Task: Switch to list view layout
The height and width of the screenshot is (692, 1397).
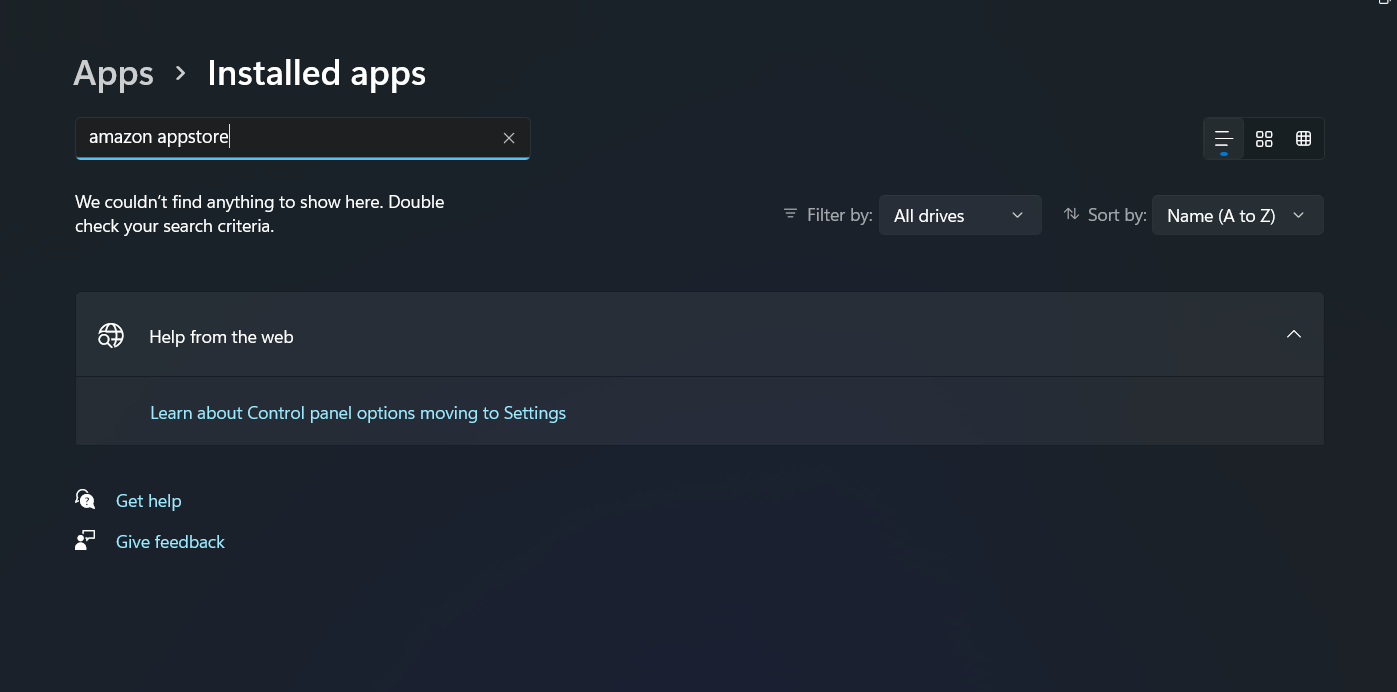Action: click(x=1223, y=139)
